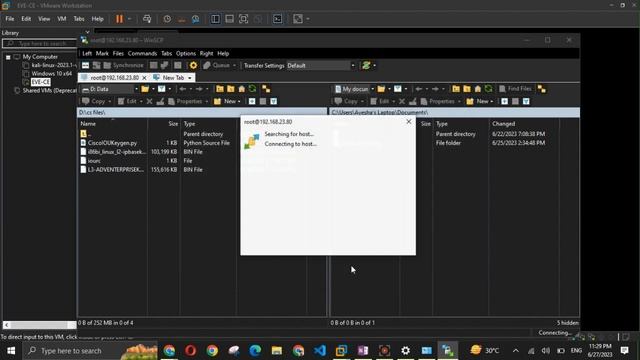Open left panel New dropdown

pos(239,102)
